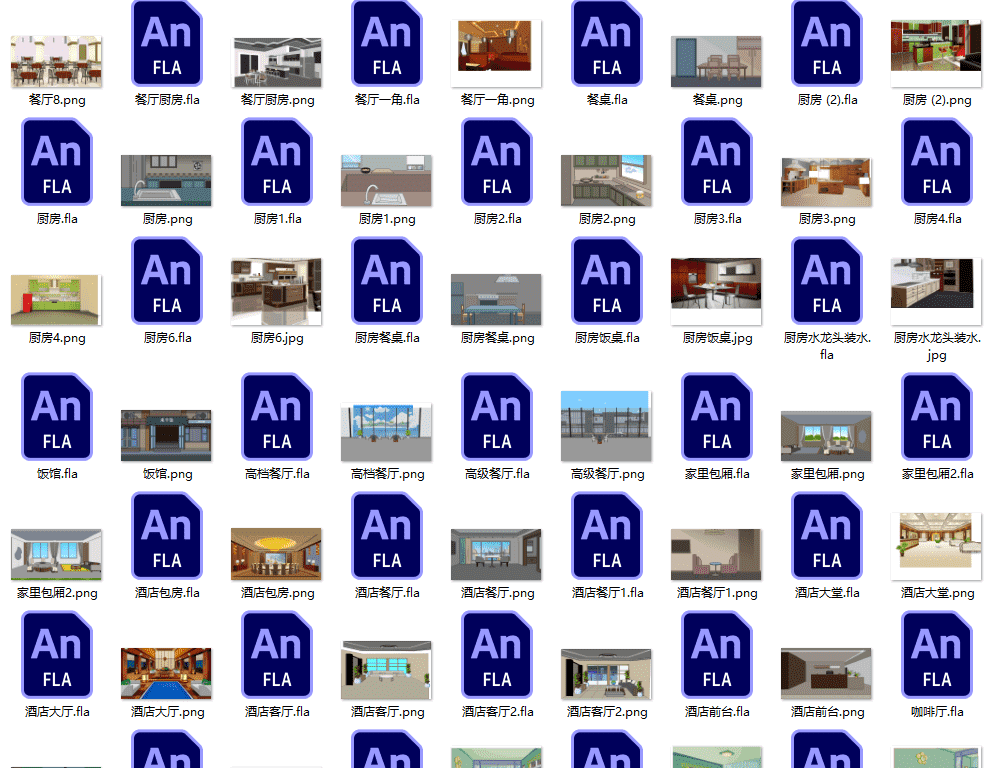This screenshot has height=768, width=987.
Task: Click the 餐桌.fla Animate file icon
Action: tap(607, 43)
